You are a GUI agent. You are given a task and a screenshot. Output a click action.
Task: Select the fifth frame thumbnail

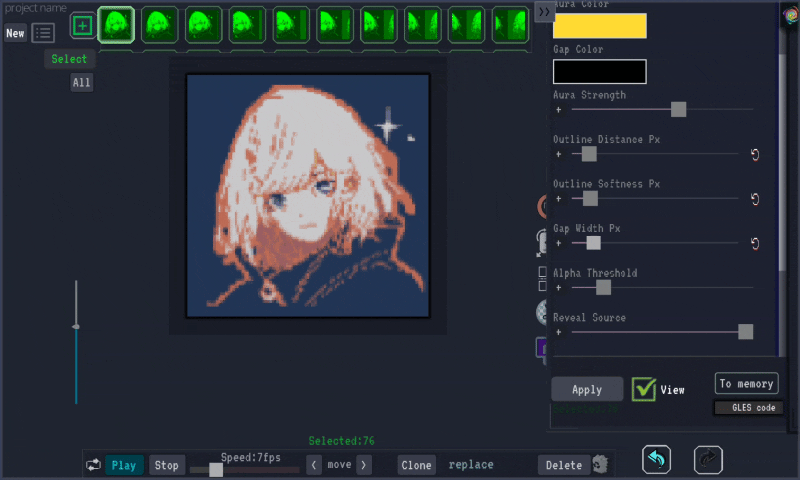(x=291, y=24)
